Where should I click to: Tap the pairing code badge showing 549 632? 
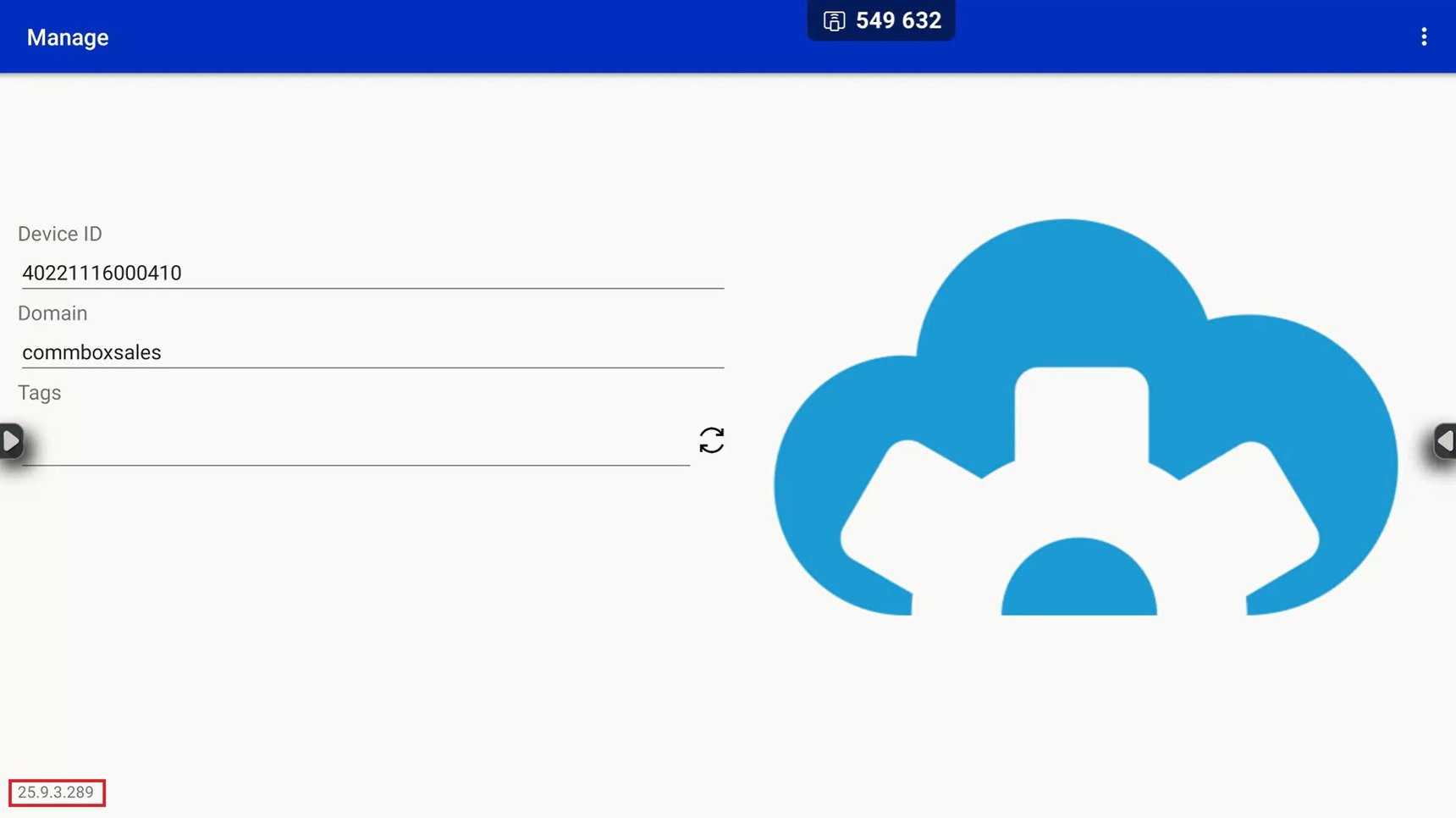coord(880,21)
